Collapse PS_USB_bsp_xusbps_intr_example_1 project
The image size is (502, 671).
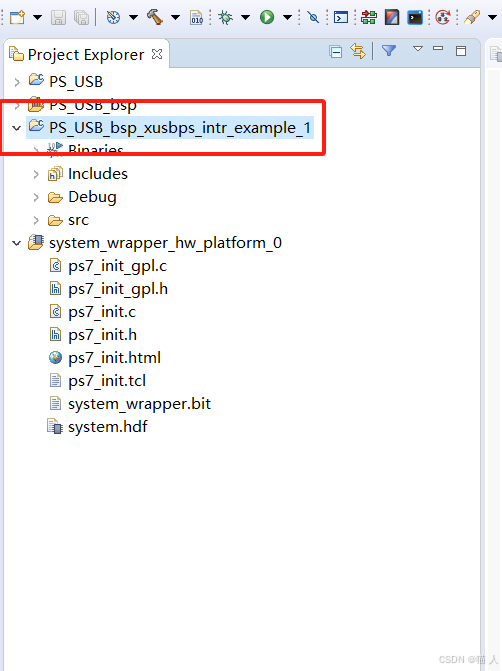pos(17,128)
